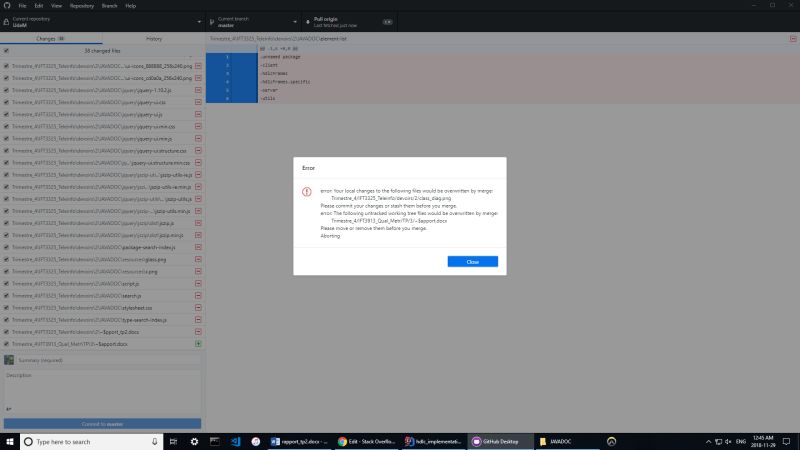Select the Changes tab
This screenshot has height=450, width=800.
click(51, 39)
